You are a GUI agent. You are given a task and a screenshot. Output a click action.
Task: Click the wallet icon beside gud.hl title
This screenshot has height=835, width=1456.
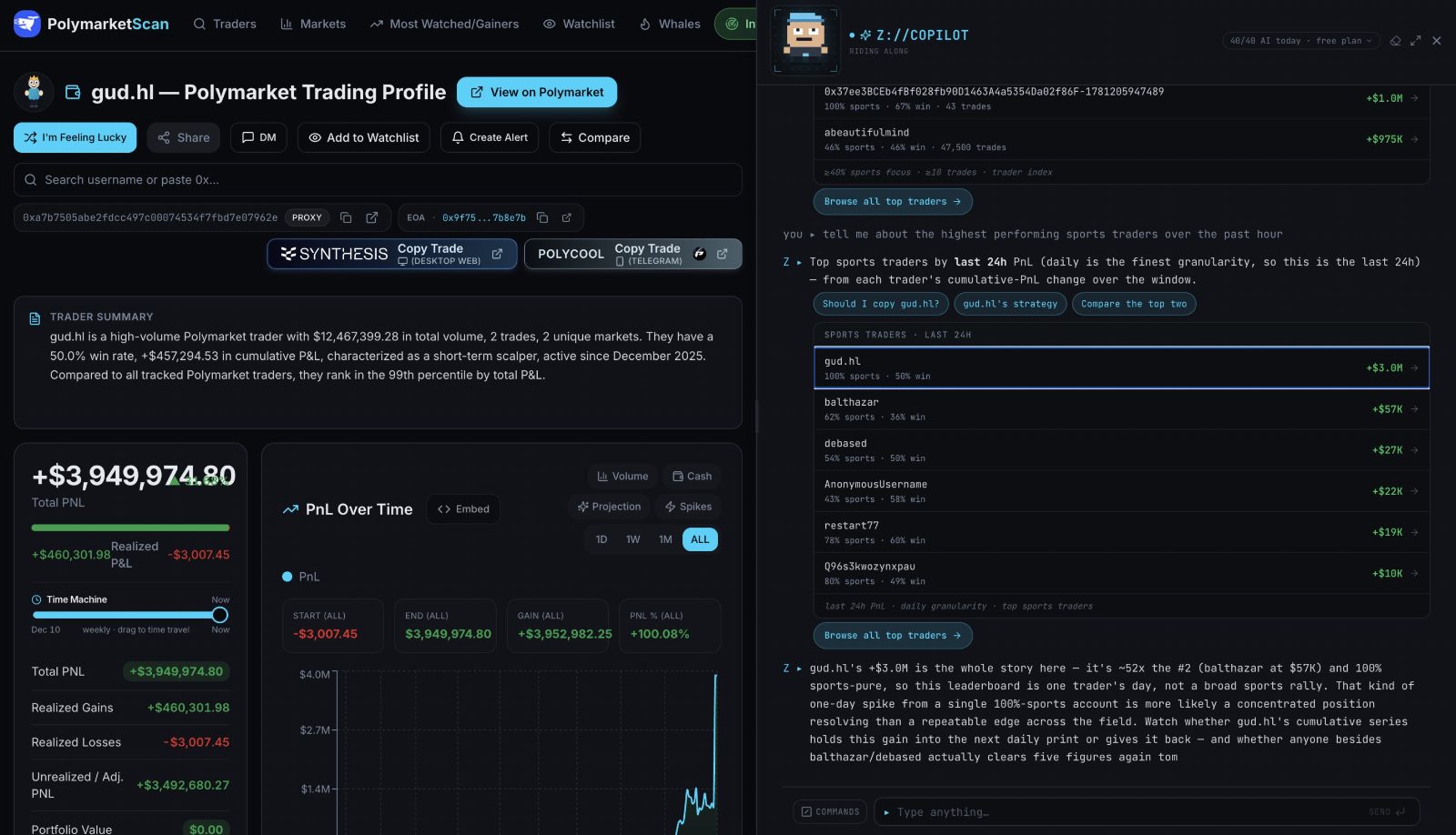pos(73,92)
